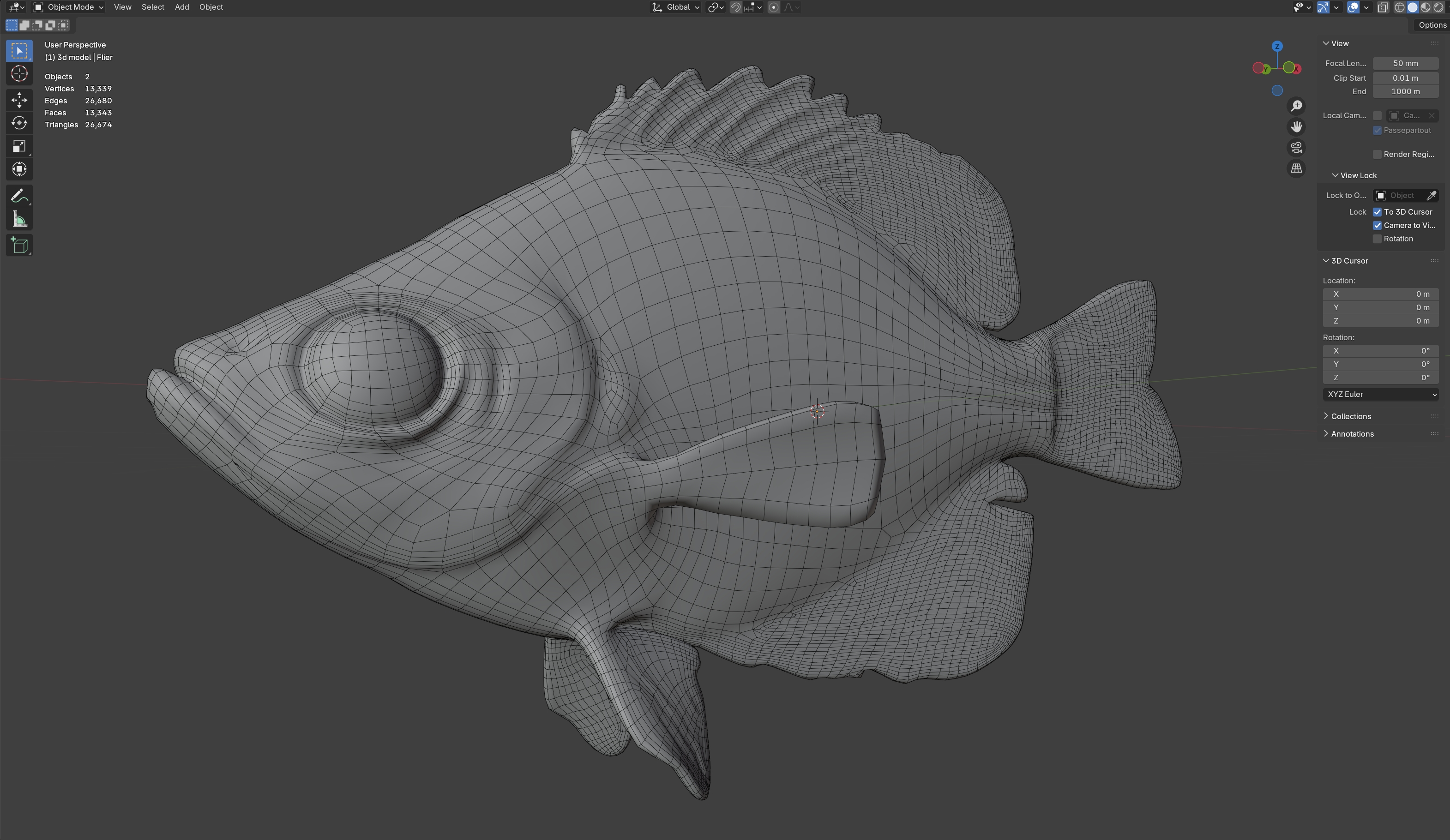1450x840 pixels.
Task: Select the Rotate tool
Action: 19,123
